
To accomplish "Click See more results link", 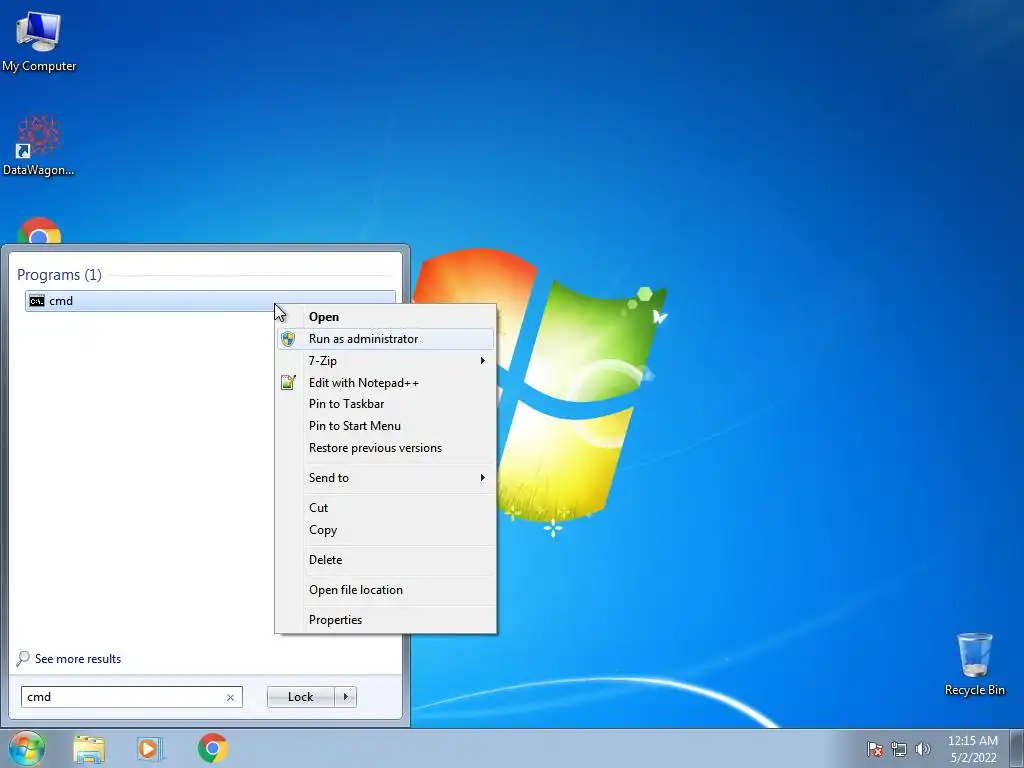I will [69, 659].
